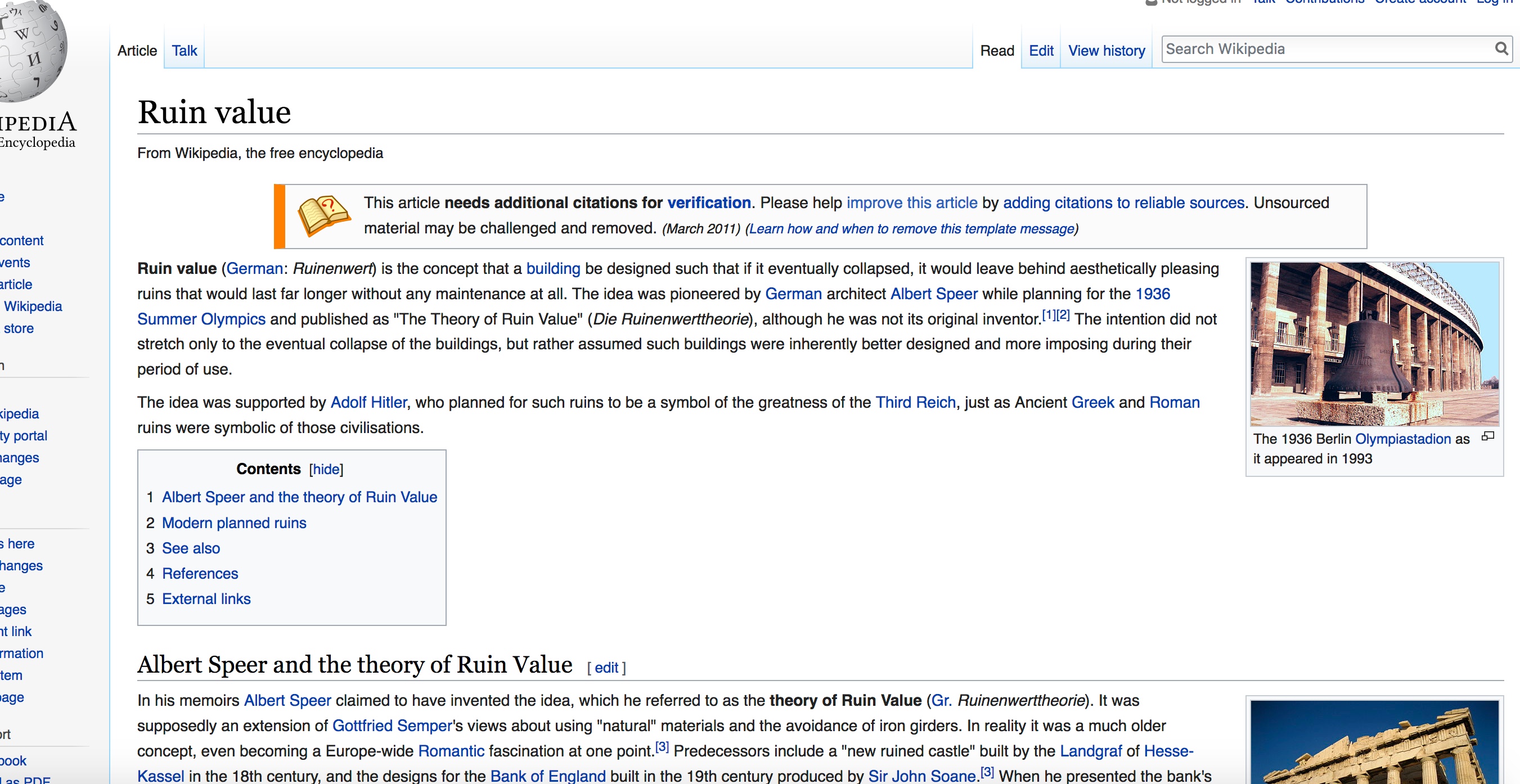Edit the Albert Speer section
Image resolution: width=1520 pixels, height=784 pixels.
click(606, 668)
